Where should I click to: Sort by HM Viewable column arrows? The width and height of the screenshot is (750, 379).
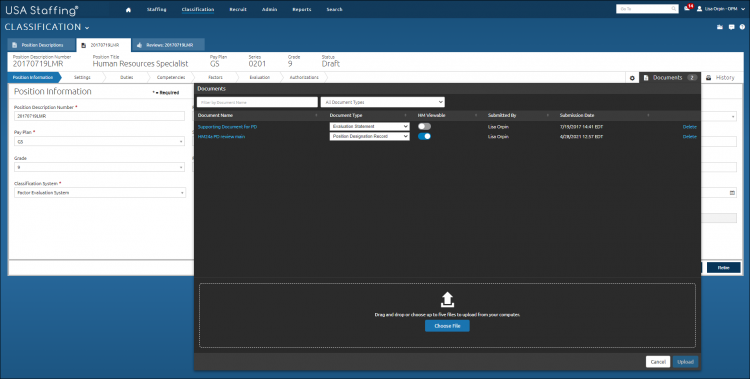pos(476,115)
